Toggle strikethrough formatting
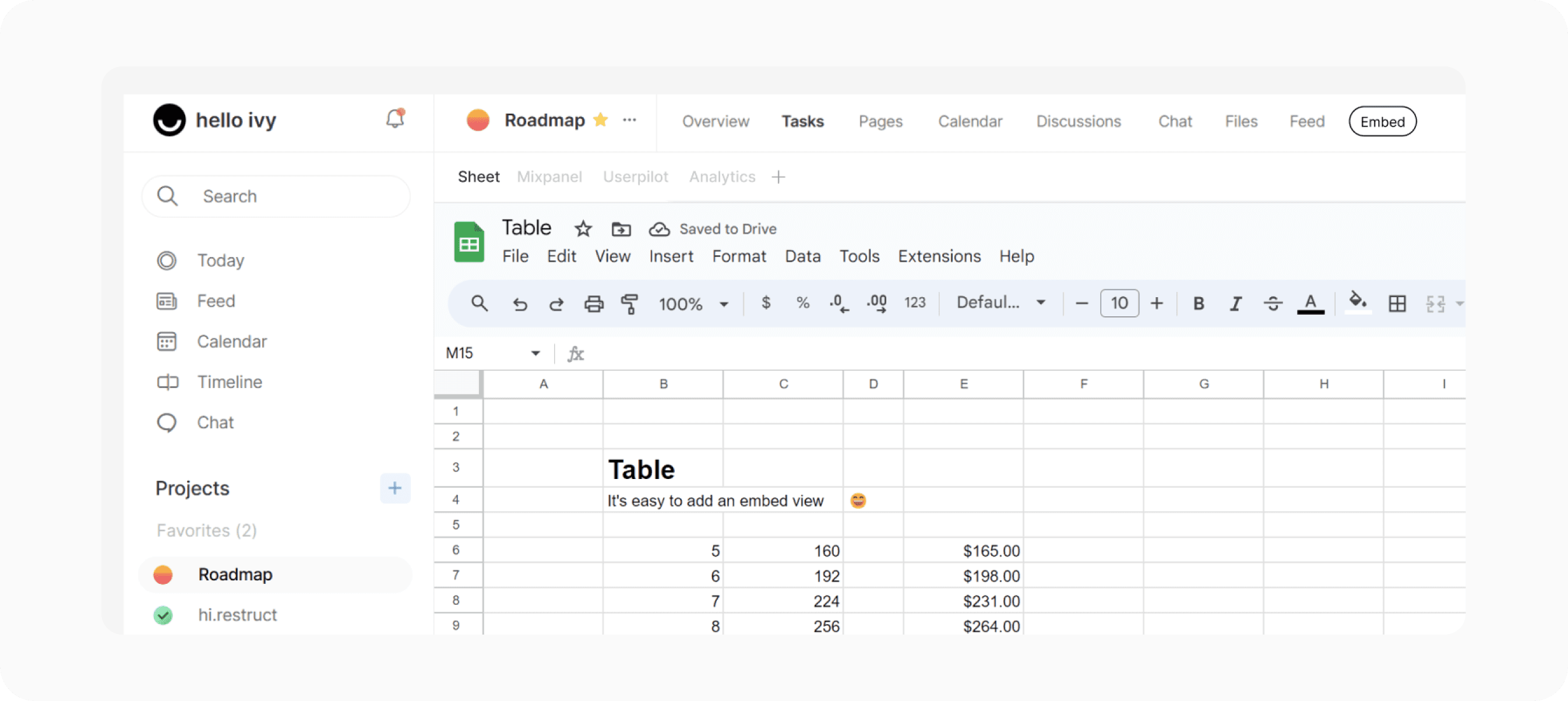The image size is (1568, 701). [x=1272, y=304]
